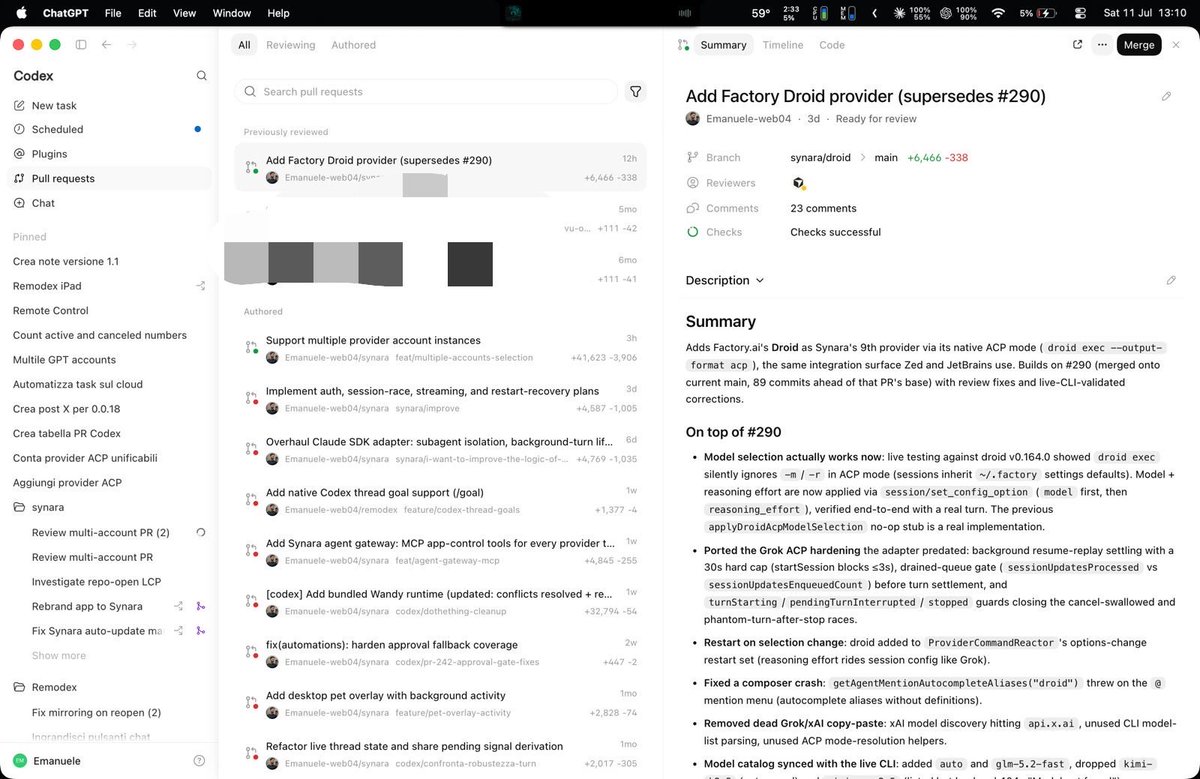Edit the description pencil icon
Screen dimensions: 1200x779
pos(1171,281)
